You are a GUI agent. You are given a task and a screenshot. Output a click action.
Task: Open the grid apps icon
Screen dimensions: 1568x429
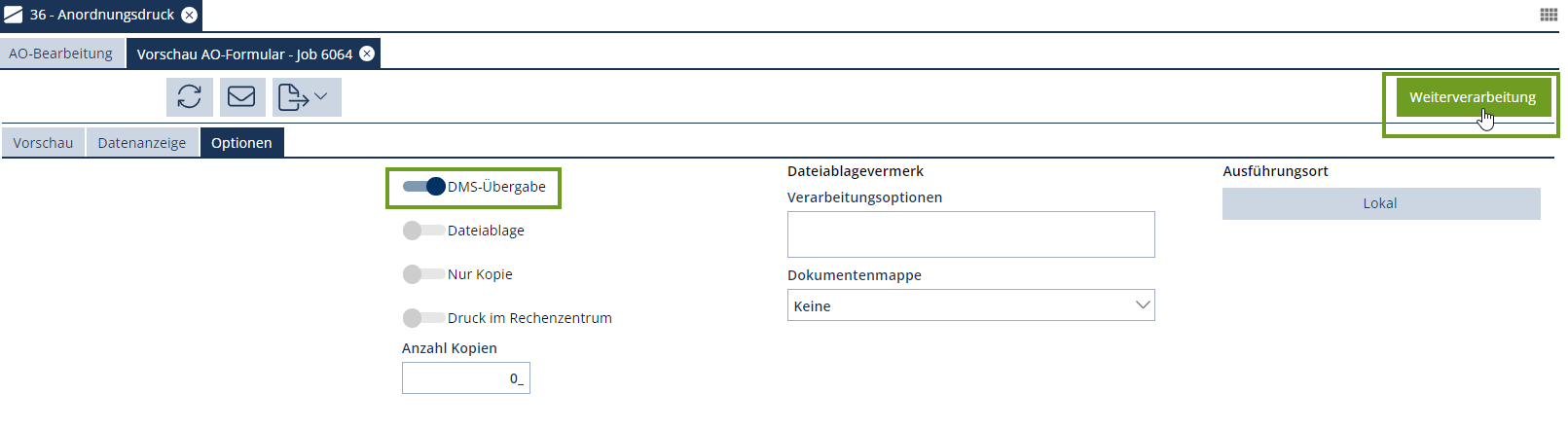tap(1549, 15)
